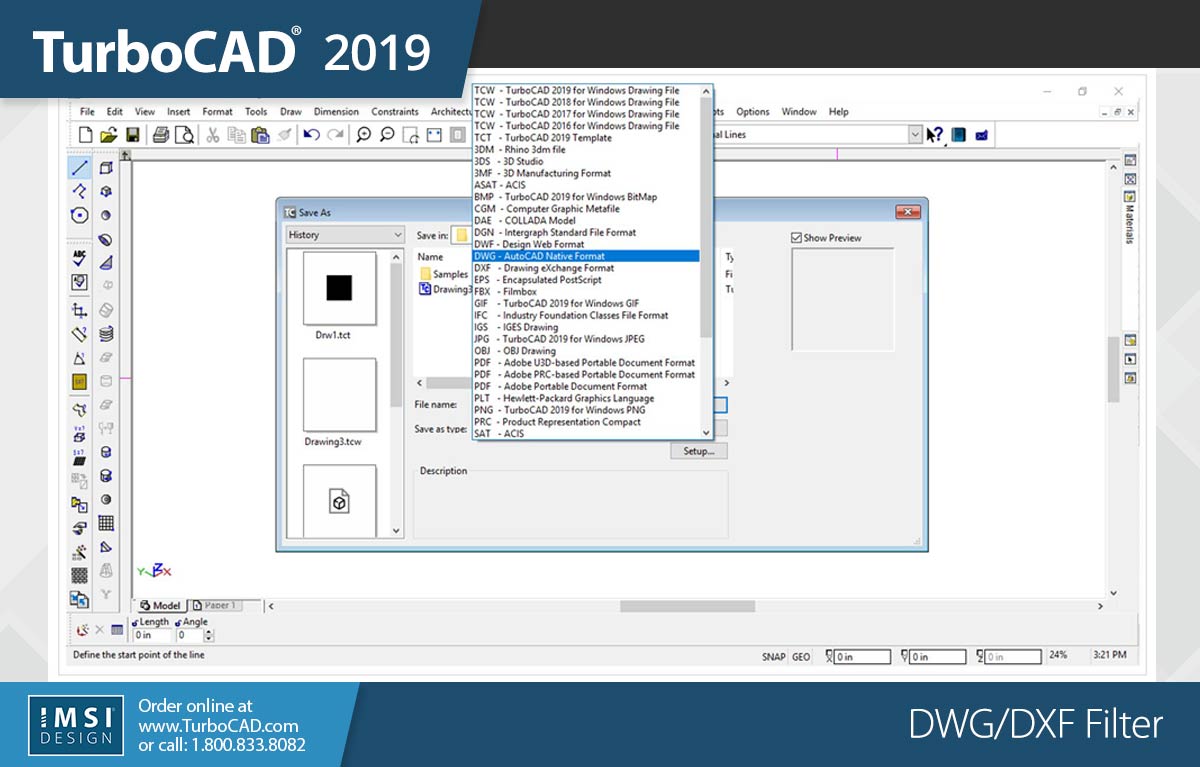Click the TC icon in Save As title bar
Image resolution: width=1200 pixels, height=767 pixels.
click(289, 212)
